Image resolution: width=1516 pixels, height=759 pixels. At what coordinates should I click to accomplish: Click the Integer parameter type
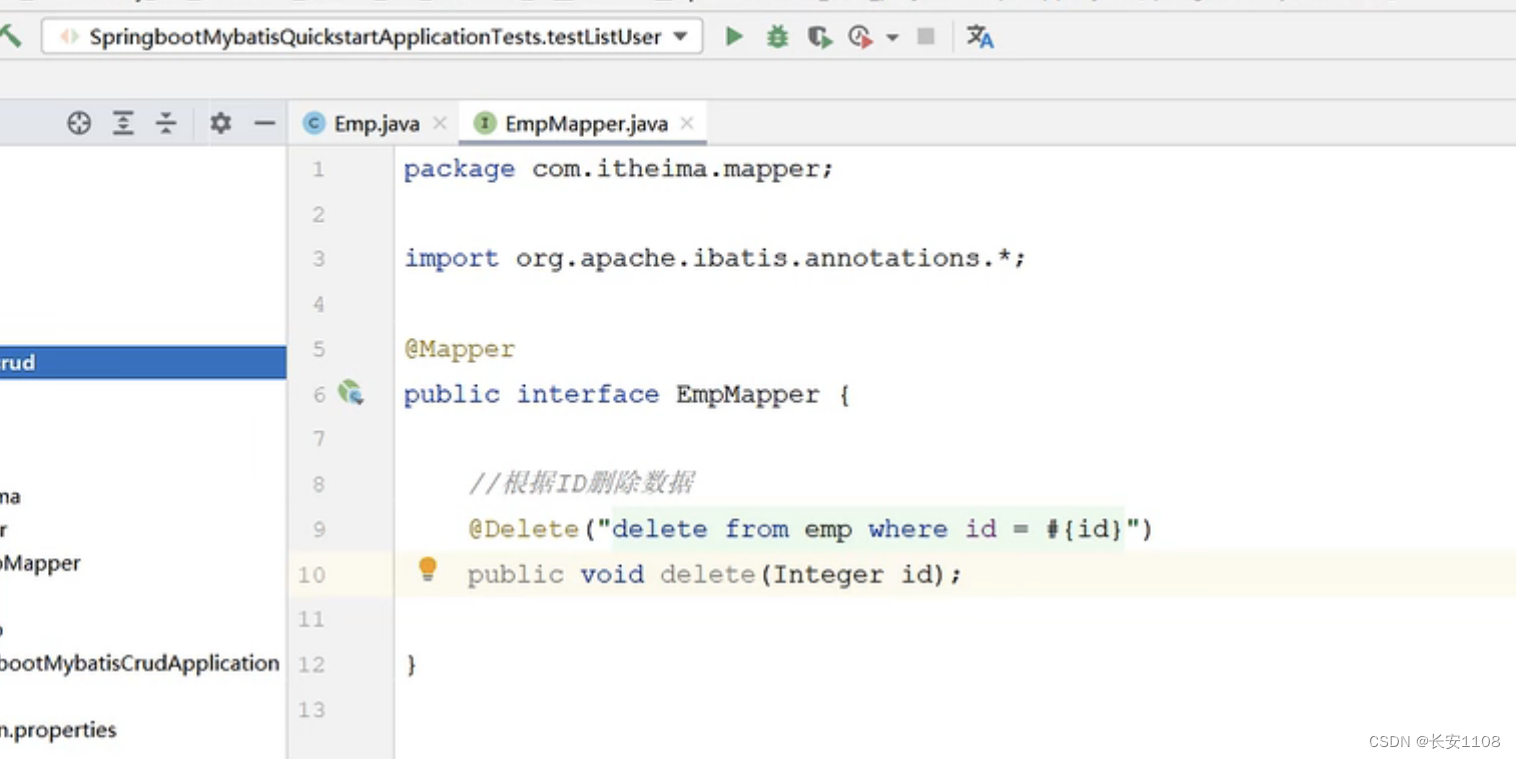829,575
